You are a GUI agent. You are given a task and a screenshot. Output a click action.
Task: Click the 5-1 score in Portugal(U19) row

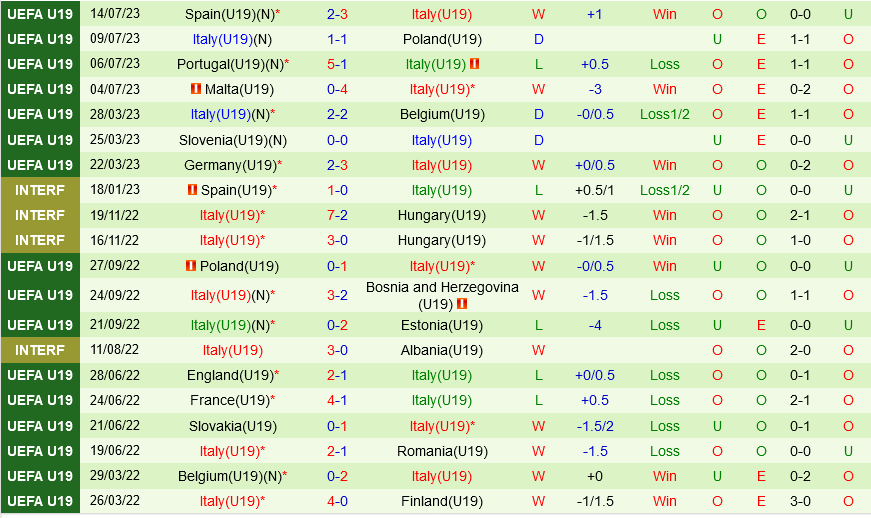click(337, 64)
